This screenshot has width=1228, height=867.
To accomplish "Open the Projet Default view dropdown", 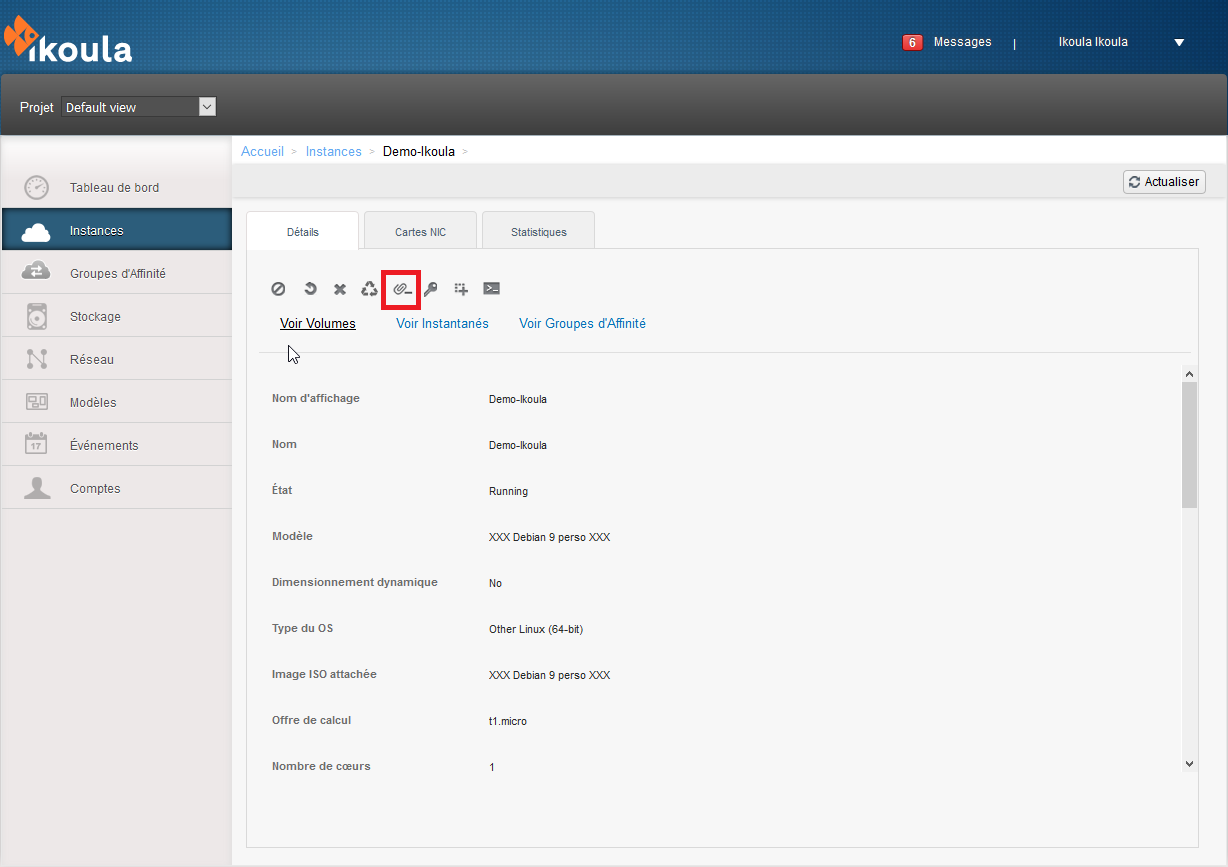I will [x=139, y=107].
